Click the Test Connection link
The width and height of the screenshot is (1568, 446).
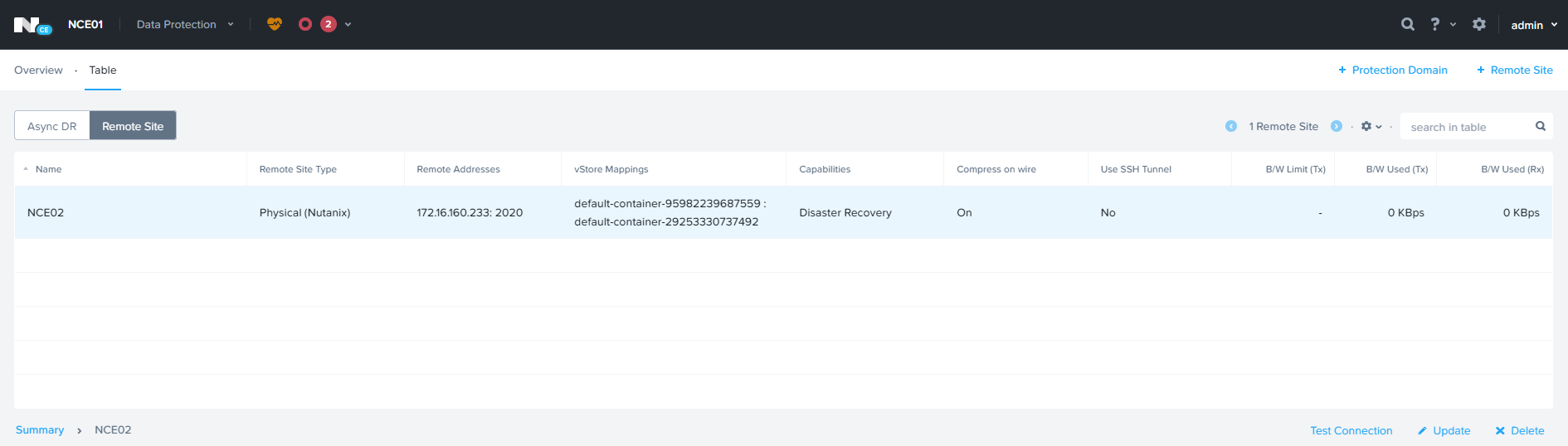tap(1351, 430)
